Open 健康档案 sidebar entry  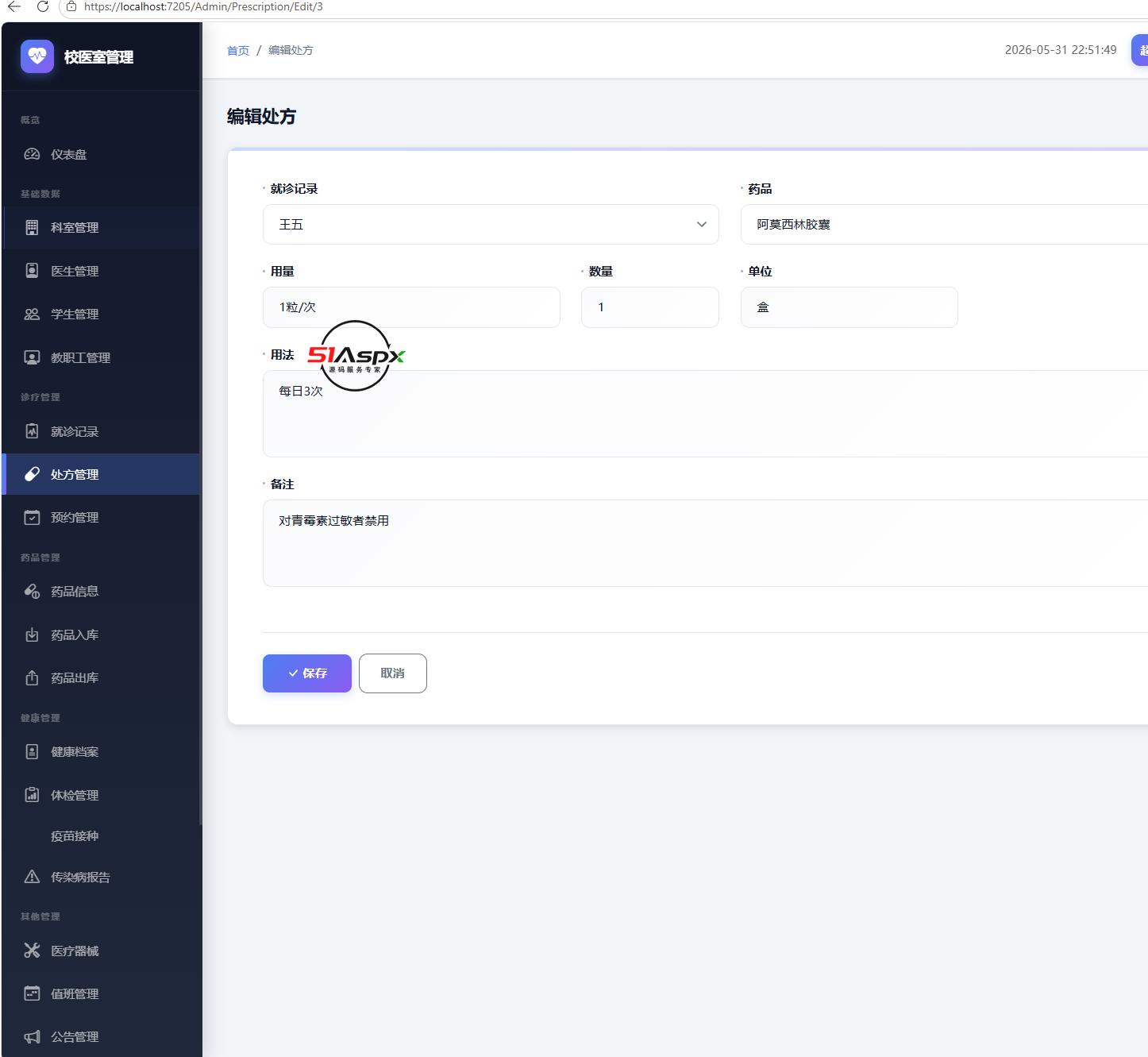point(102,751)
